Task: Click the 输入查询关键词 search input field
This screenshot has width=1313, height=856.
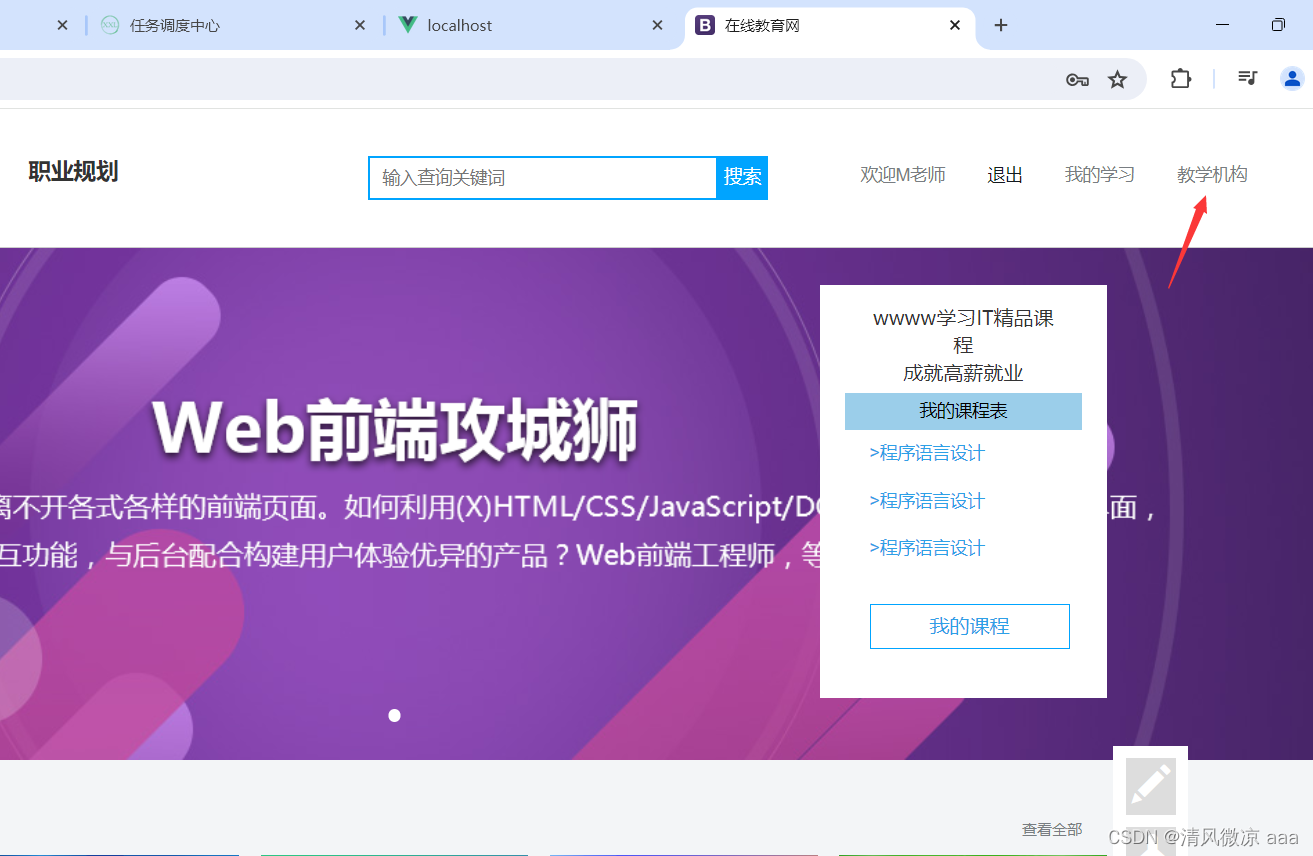Action: tap(543, 178)
